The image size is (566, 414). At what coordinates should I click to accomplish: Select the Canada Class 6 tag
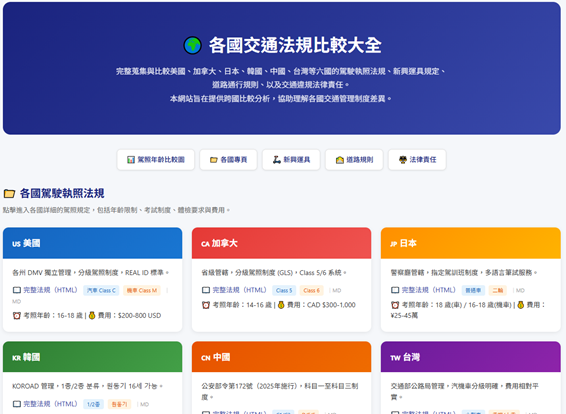312,290
